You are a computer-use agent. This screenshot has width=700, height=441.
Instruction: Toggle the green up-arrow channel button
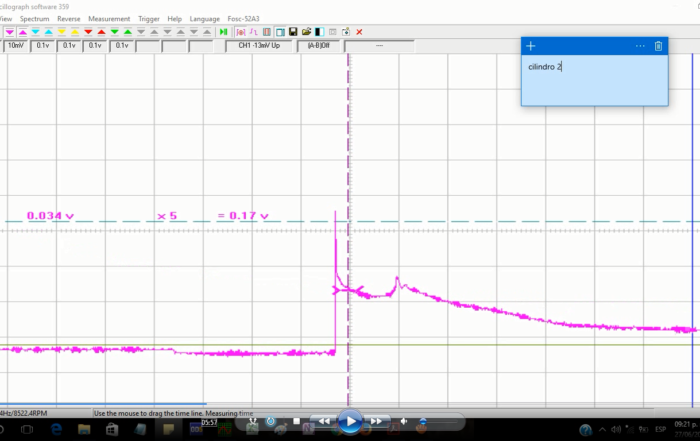(126, 32)
